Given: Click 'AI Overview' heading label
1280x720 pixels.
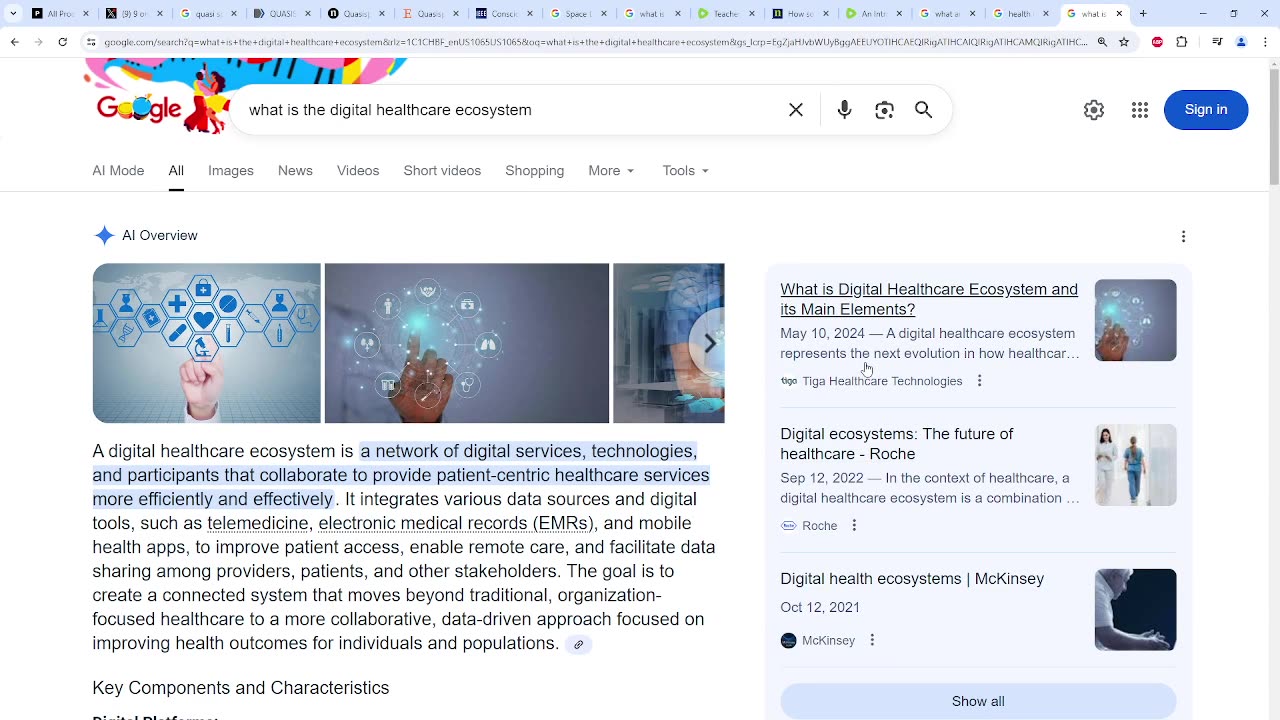Looking at the screenshot, I should point(160,236).
